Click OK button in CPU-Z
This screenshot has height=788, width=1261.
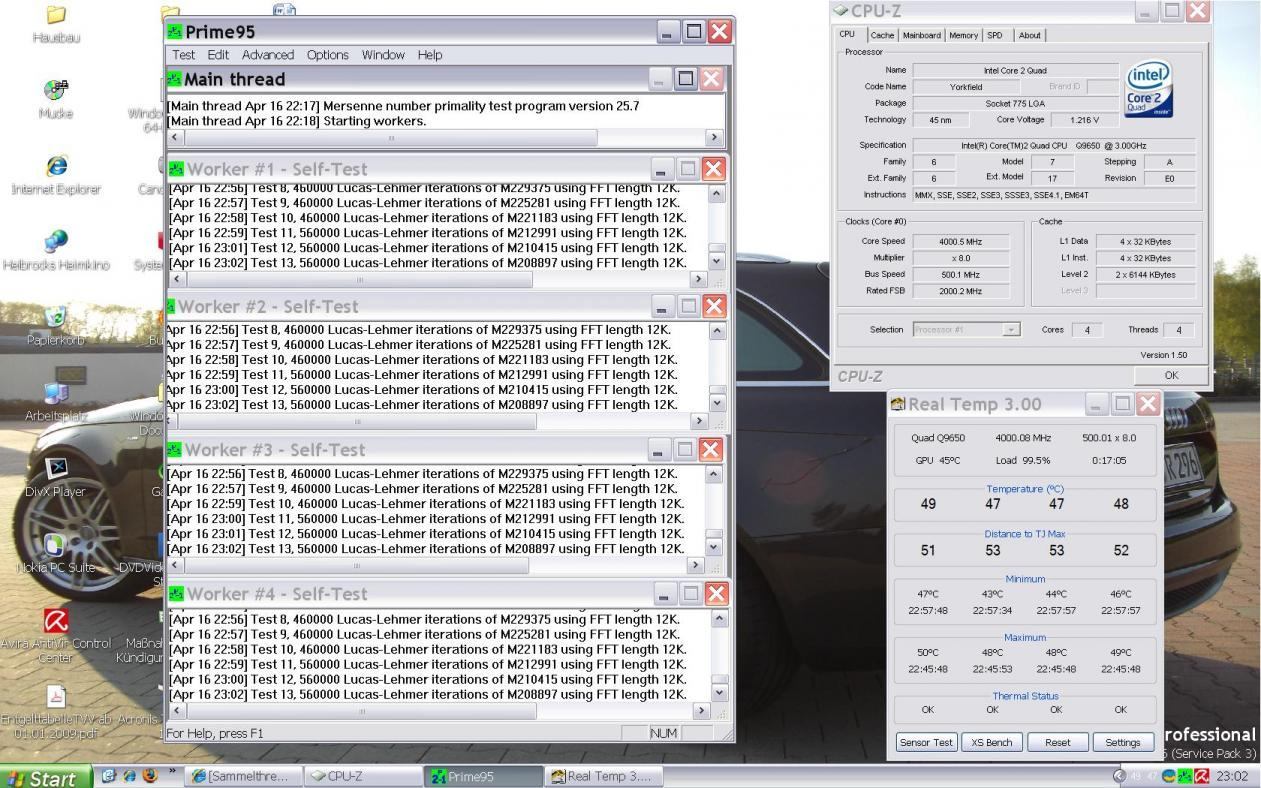coord(1171,376)
